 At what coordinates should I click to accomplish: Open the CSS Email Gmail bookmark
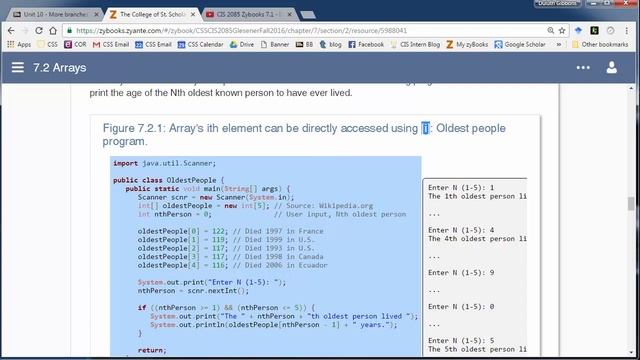[111, 44]
